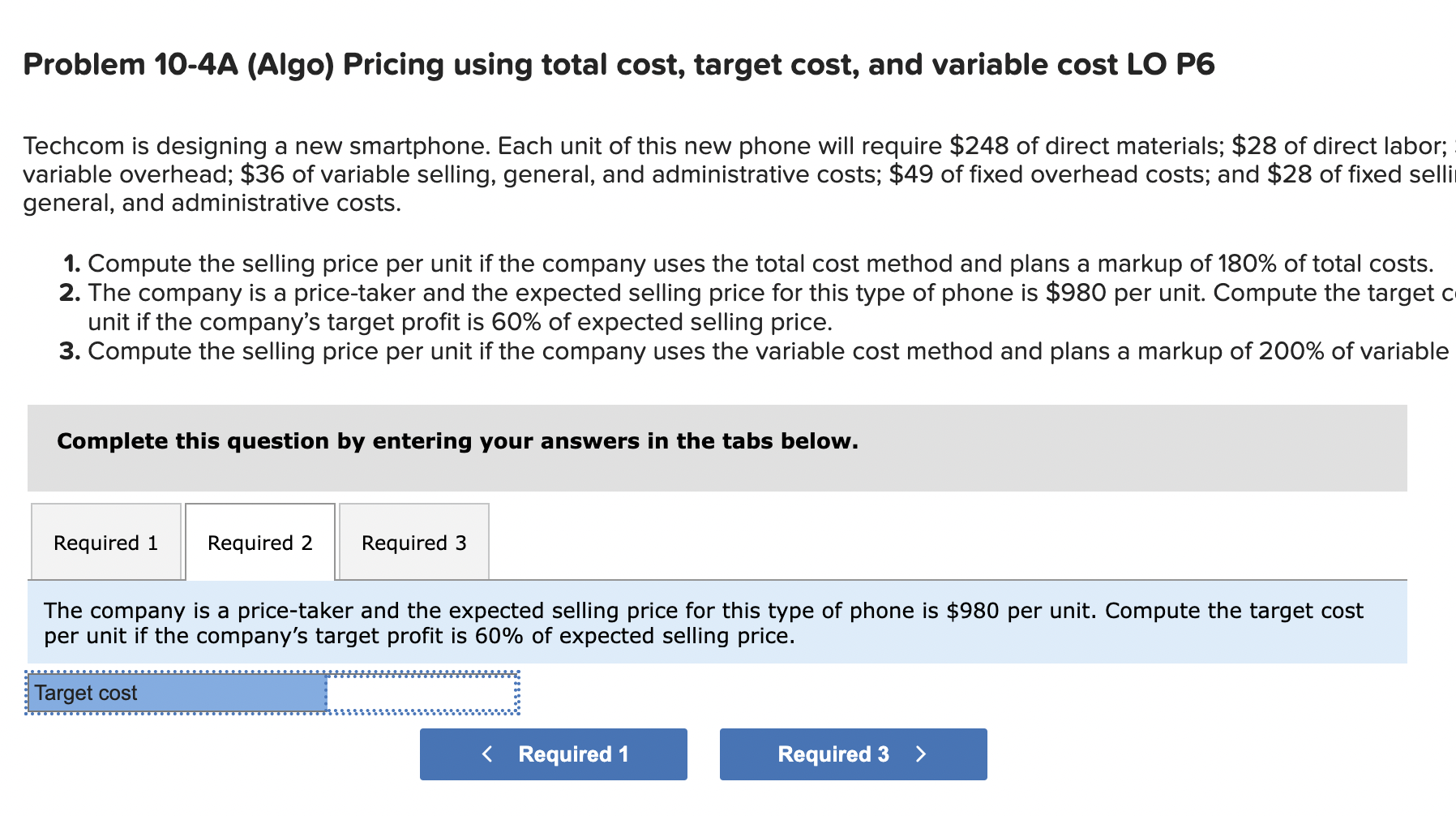Screen dimensions: 1456x816
Task: Click the problem title Problem 10-4A heading
Action: tap(618, 64)
